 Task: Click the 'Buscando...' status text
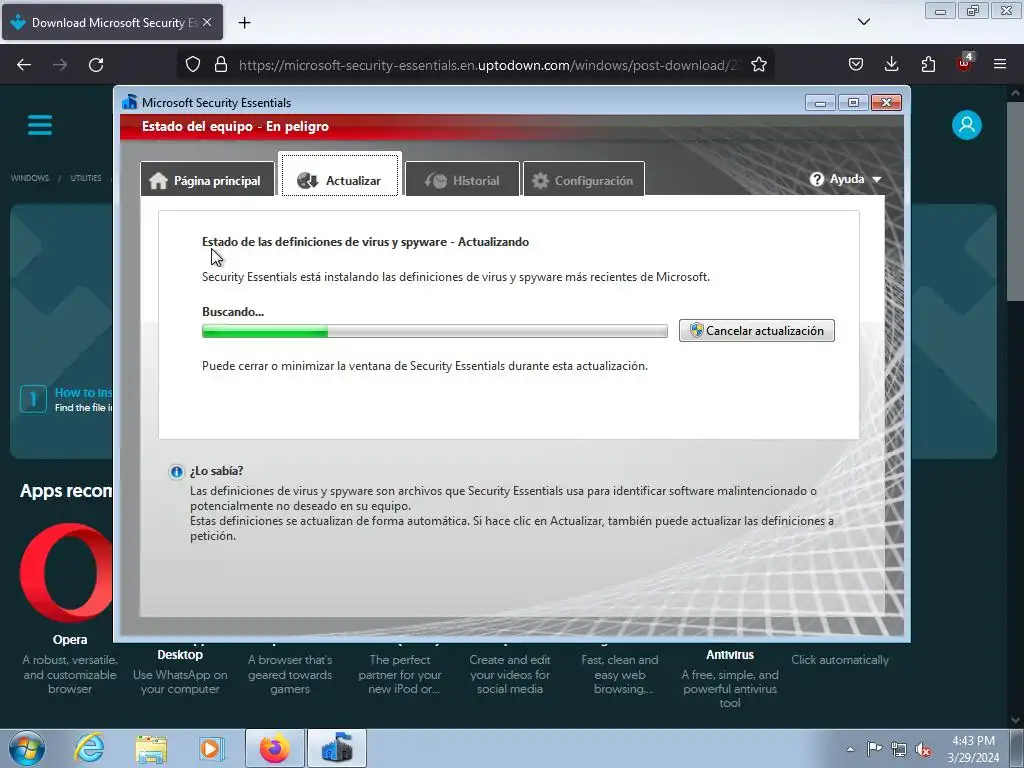pyautogui.click(x=232, y=312)
